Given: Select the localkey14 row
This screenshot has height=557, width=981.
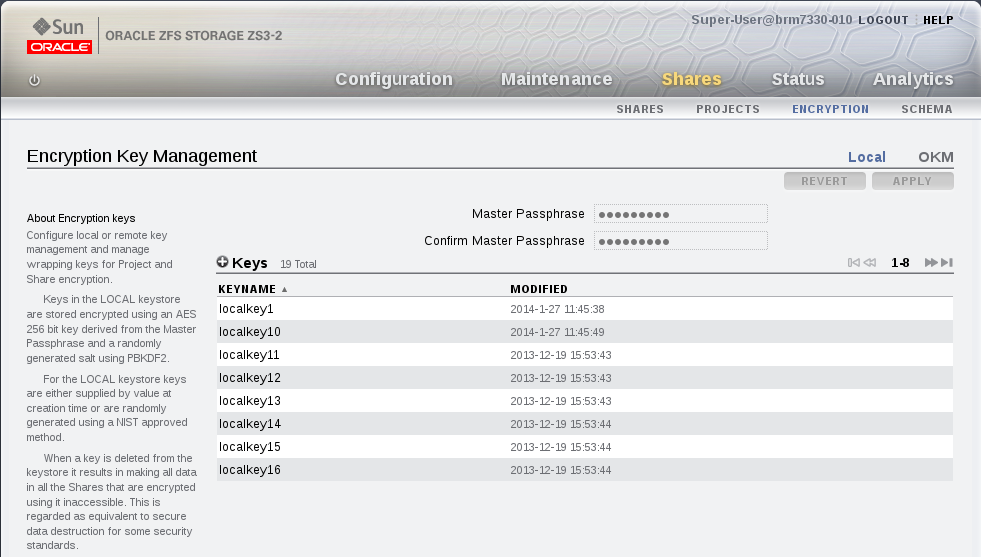Looking at the screenshot, I should 584,424.
